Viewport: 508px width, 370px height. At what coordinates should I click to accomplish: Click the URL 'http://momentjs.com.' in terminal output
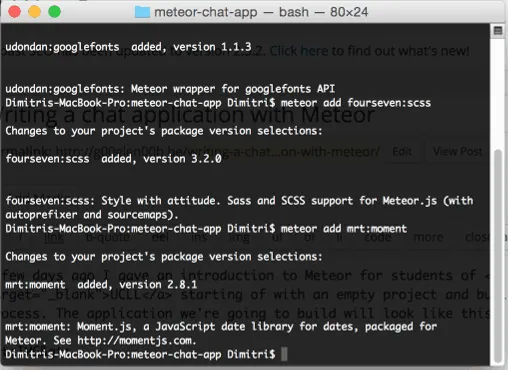click(x=137, y=341)
